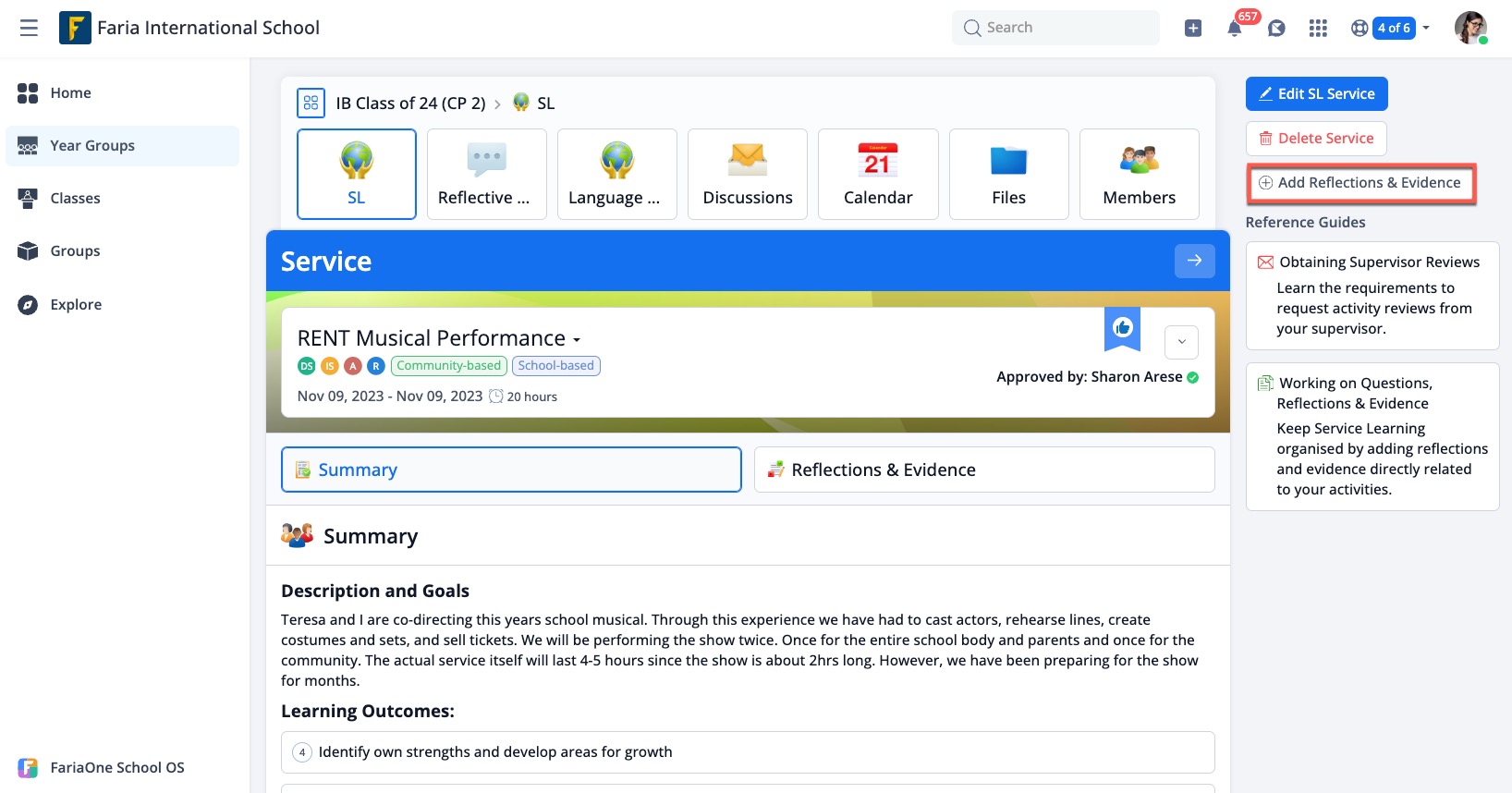Switch to Reflections & Evidence tab
The height and width of the screenshot is (793, 1512).
coord(983,470)
